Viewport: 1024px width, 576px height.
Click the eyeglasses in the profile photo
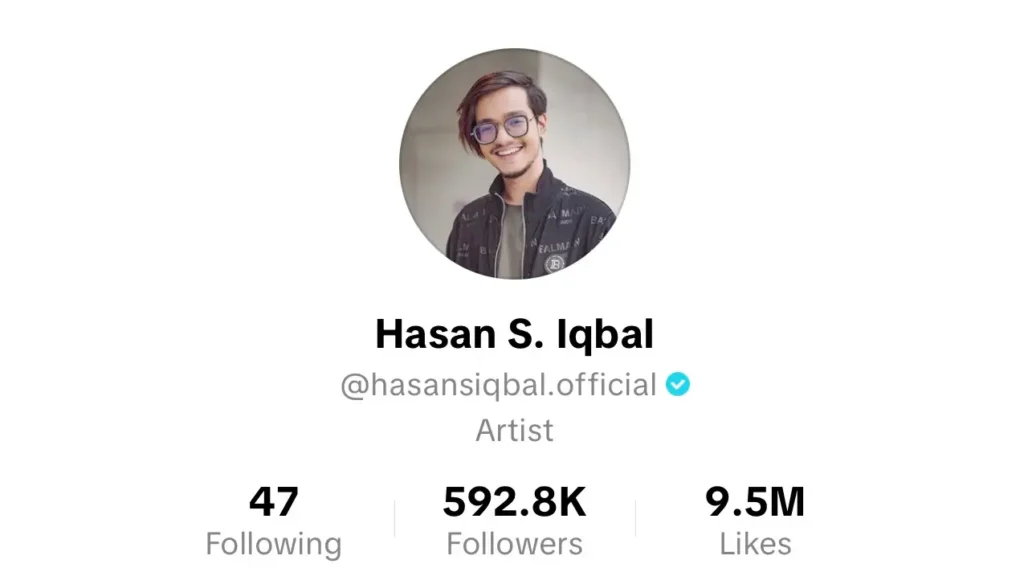click(504, 129)
